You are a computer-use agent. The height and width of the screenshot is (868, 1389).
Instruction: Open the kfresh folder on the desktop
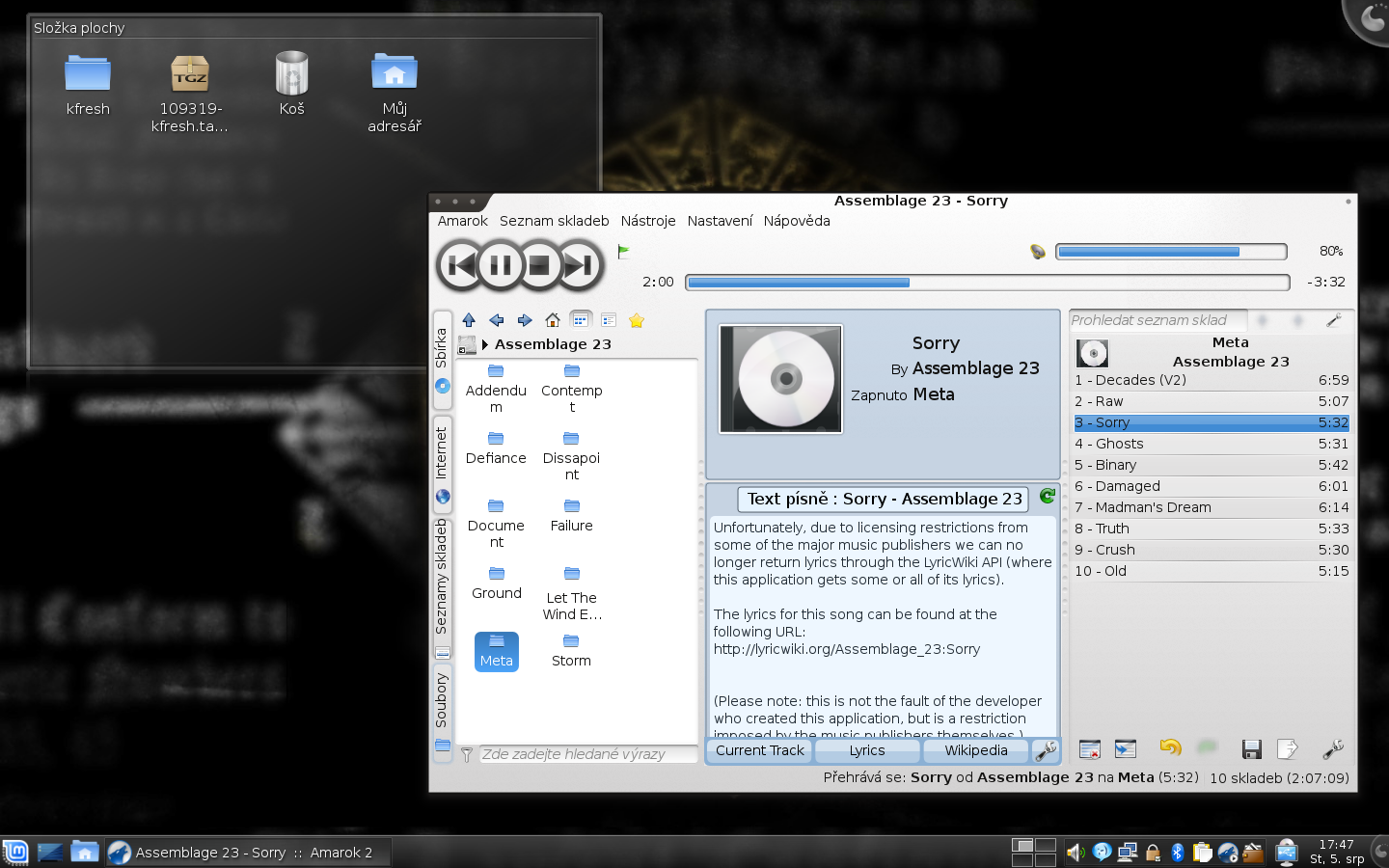88,84
